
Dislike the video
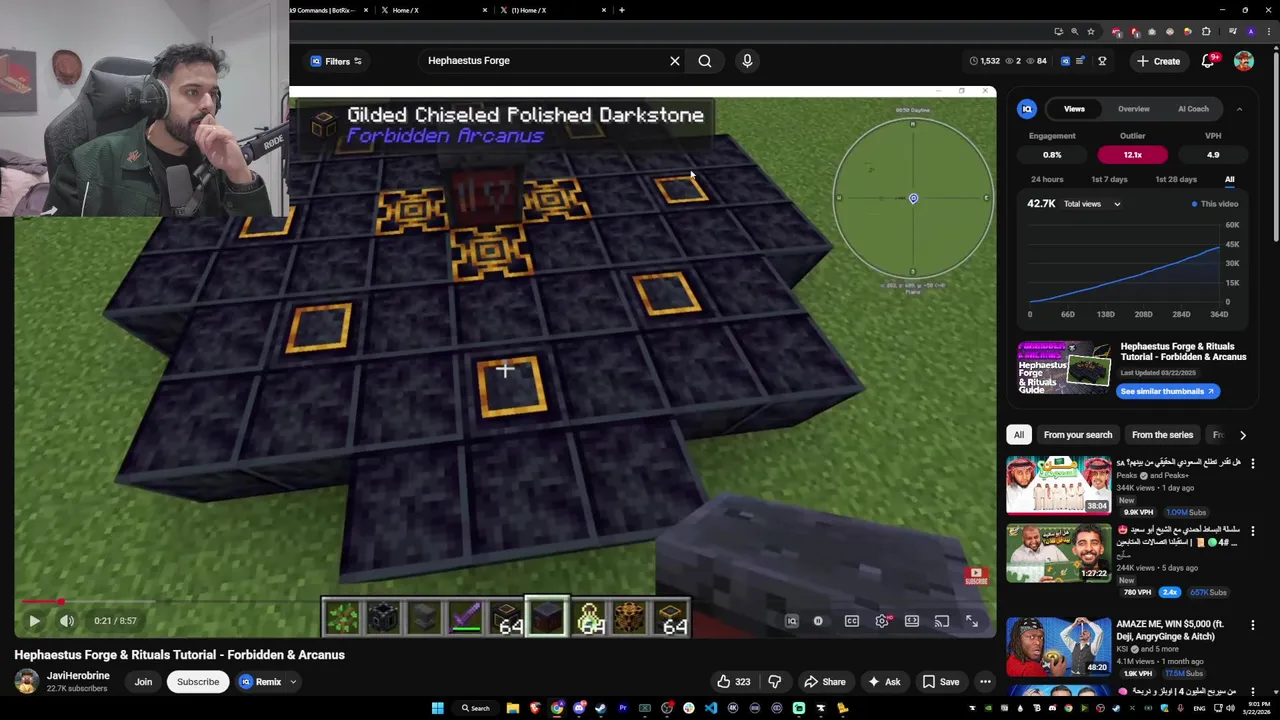click(774, 682)
